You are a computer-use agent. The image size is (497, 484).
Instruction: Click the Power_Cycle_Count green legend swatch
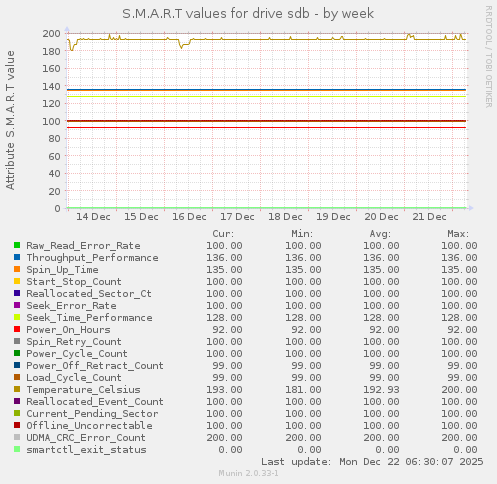[x=17, y=353]
